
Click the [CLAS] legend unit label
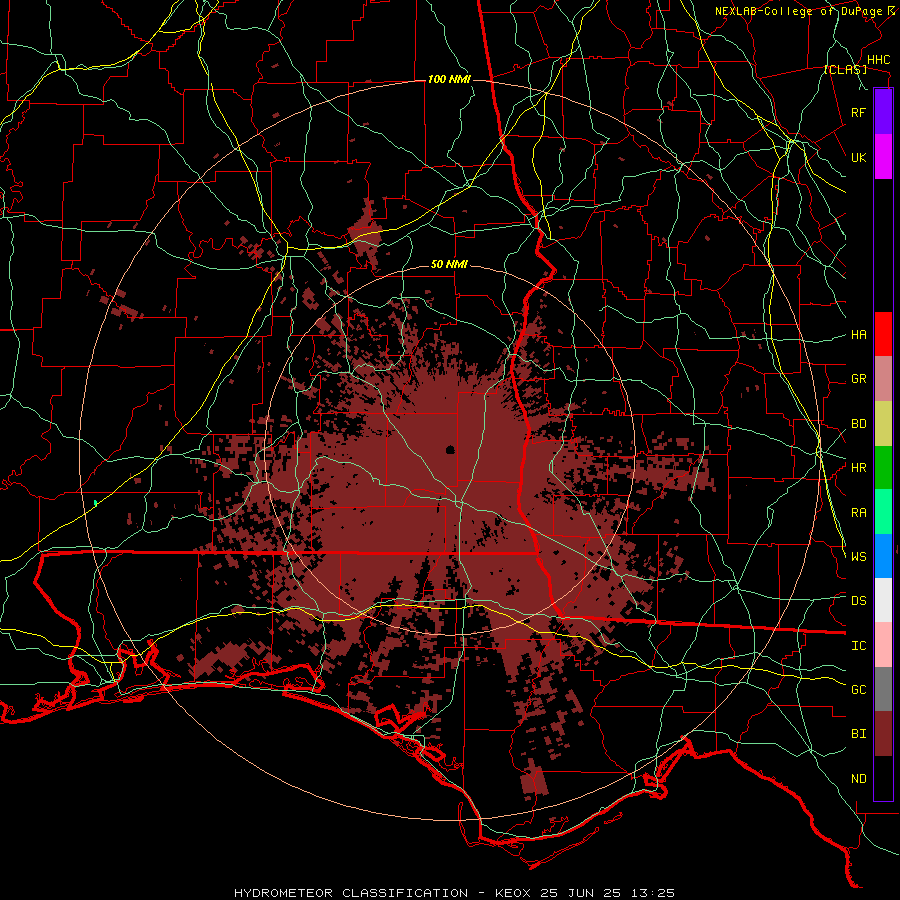[x=845, y=70]
